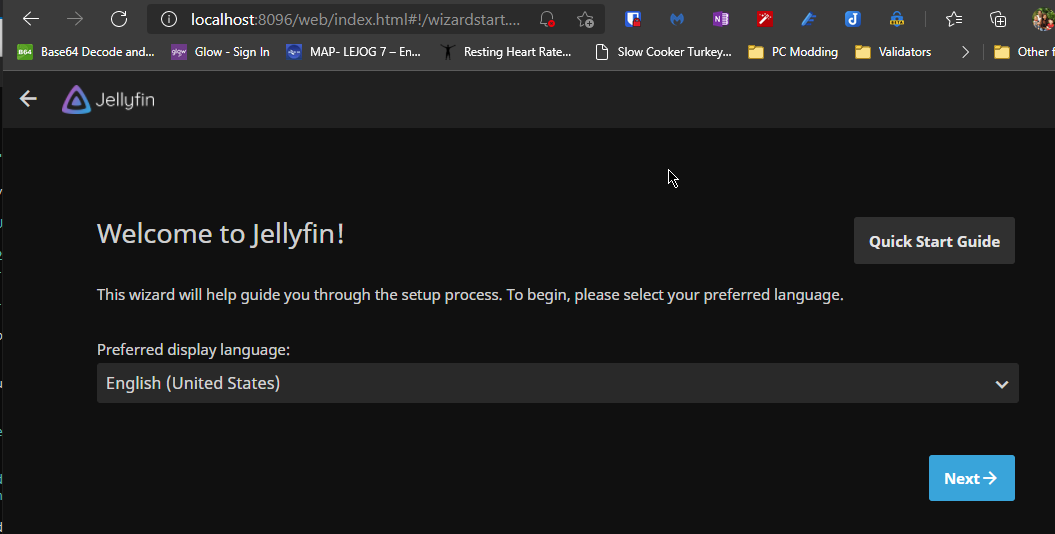Open MAP- LEJOG 7 bookmark

coord(354,52)
